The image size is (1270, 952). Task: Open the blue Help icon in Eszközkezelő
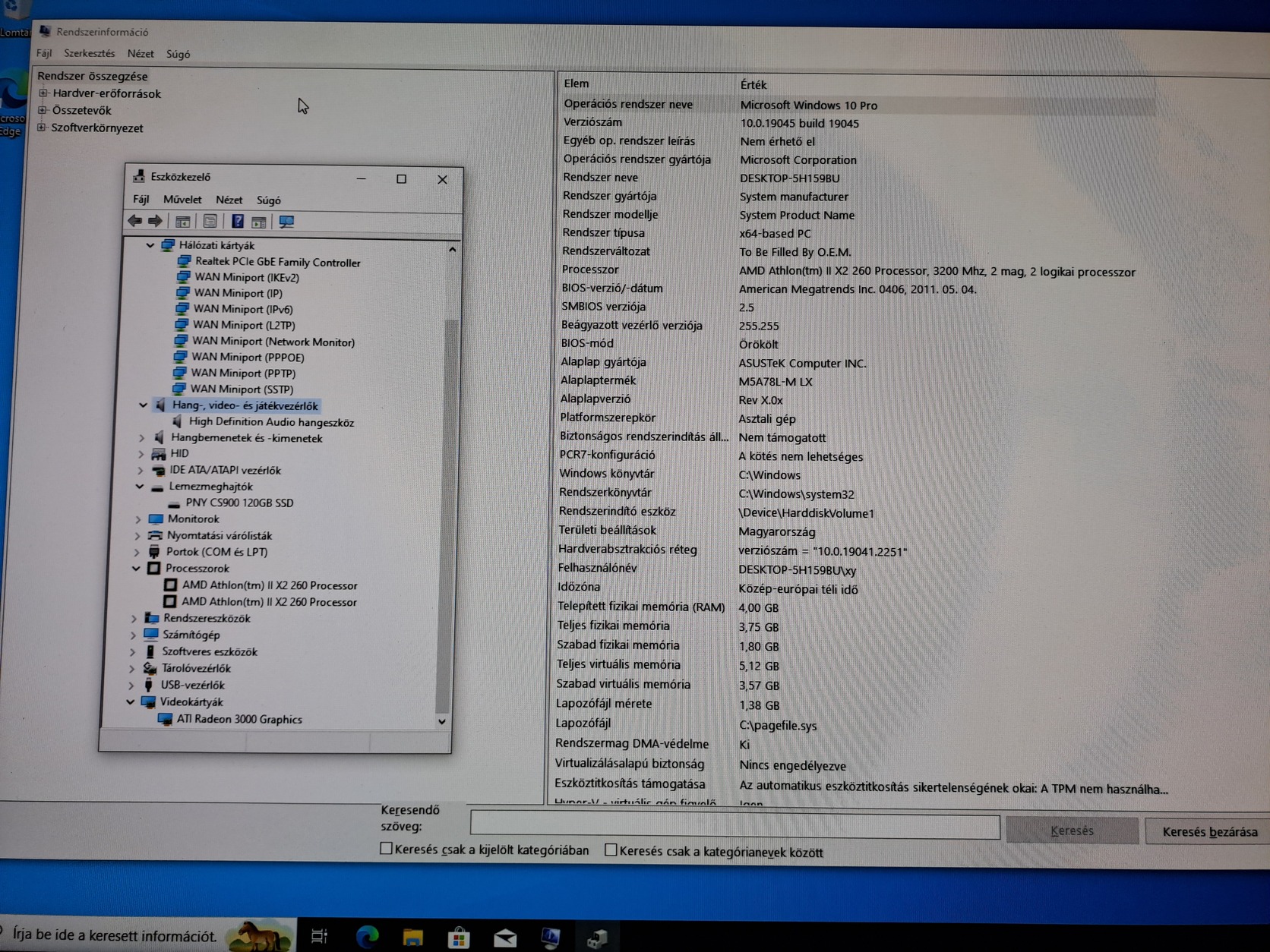(x=238, y=222)
